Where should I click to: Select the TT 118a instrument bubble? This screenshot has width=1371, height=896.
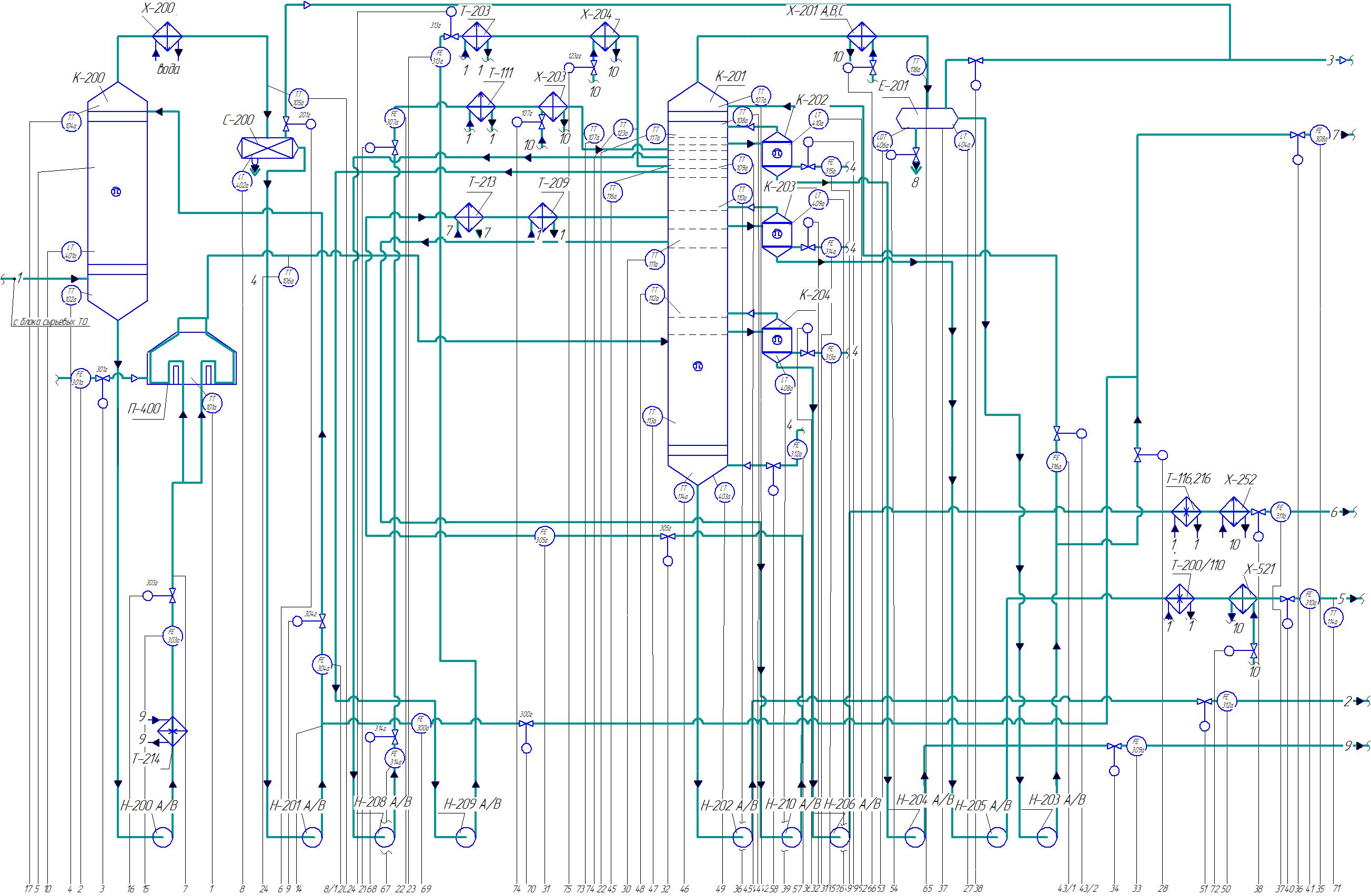(916, 66)
